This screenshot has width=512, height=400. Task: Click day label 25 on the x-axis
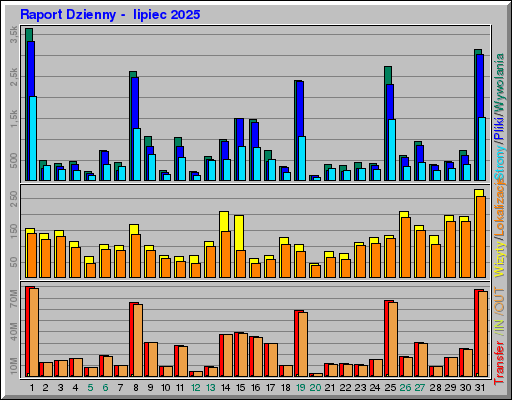pyautogui.click(x=390, y=388)
